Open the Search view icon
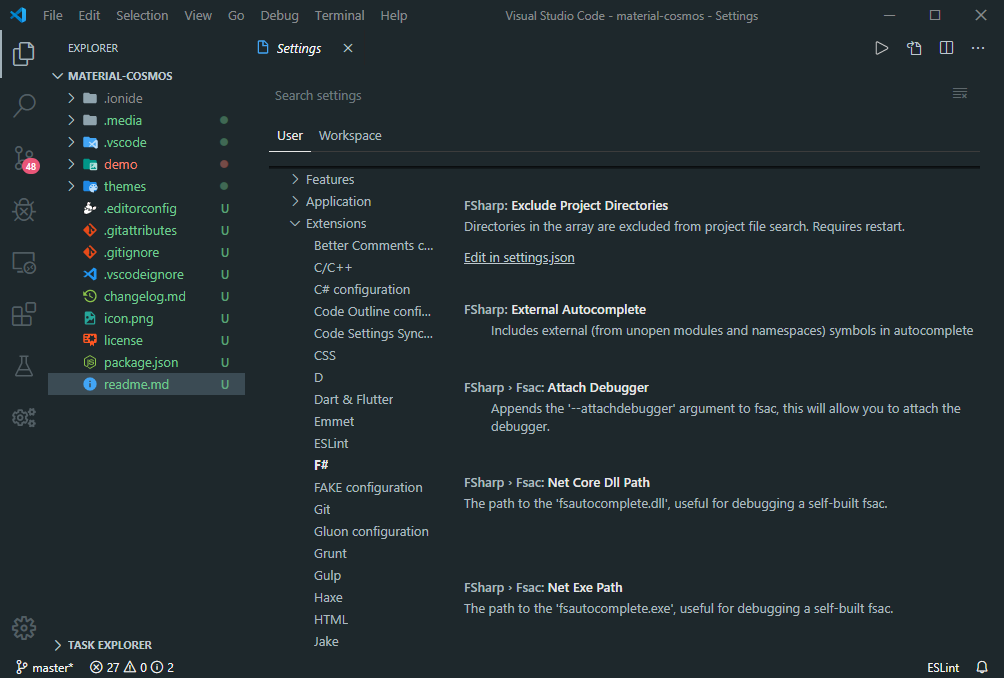The image size is (1004, 678). 24,105
